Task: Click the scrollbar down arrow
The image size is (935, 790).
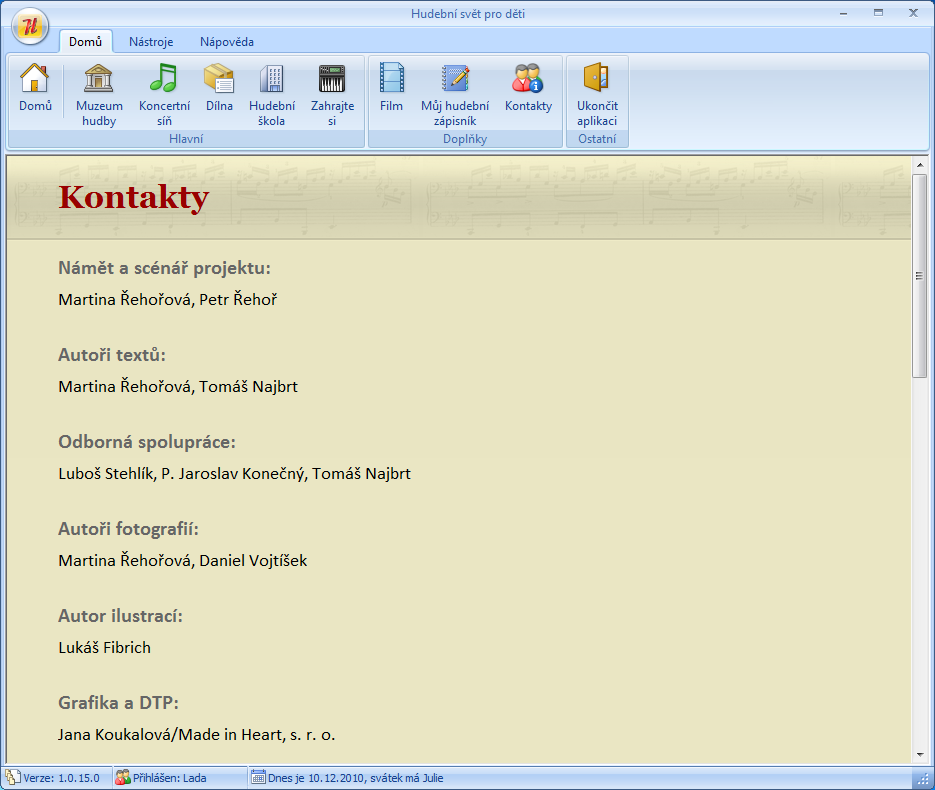Action: (920, 754)
